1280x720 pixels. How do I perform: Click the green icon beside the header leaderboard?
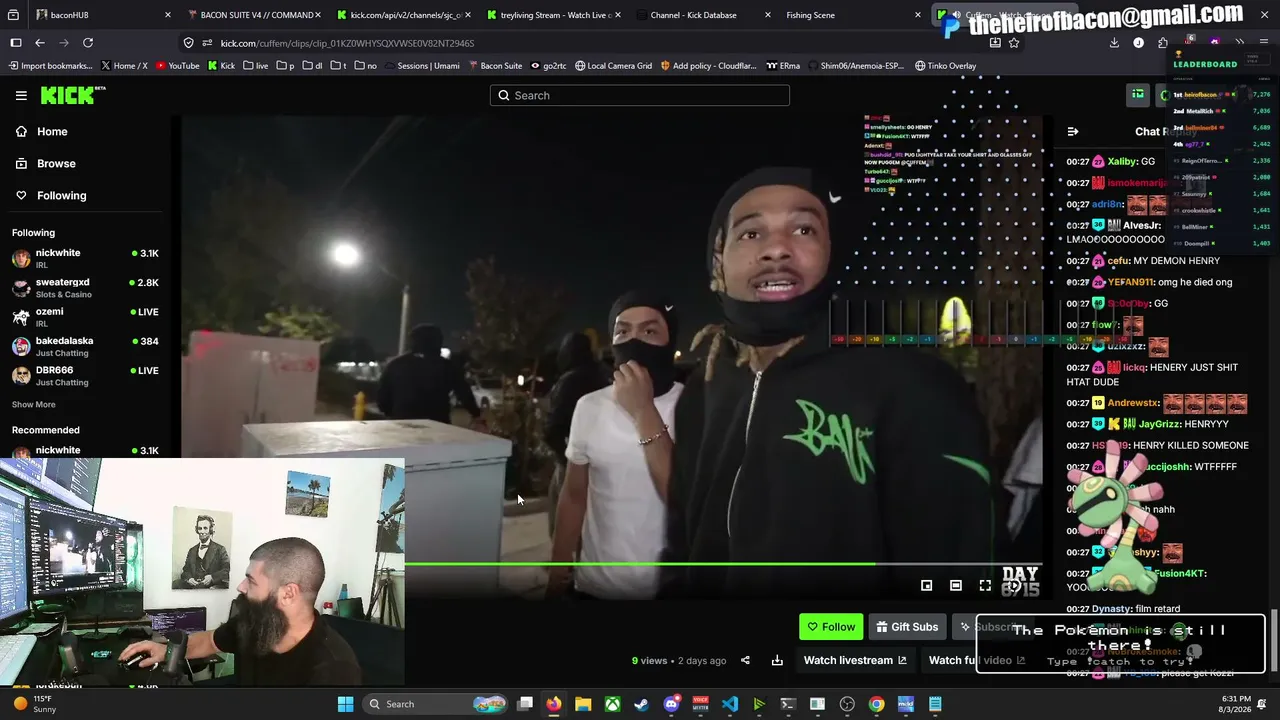click(x=1138, y=95)
